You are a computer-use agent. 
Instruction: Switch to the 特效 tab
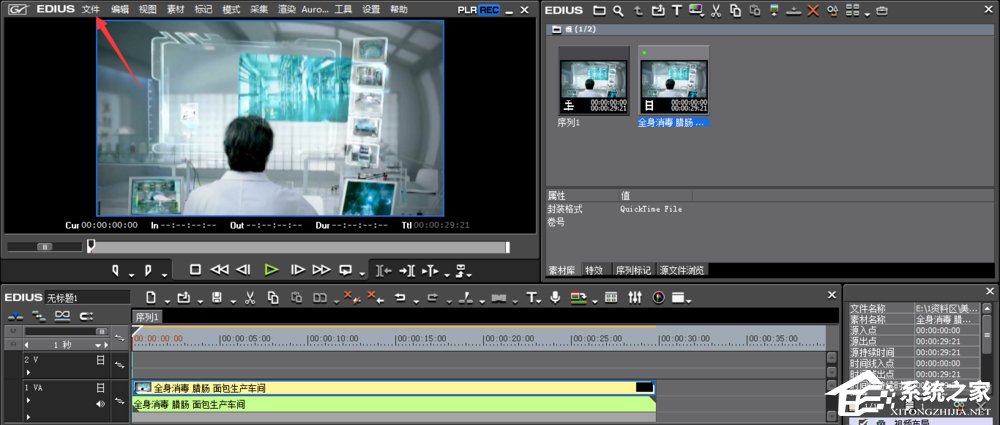(x=594, y=270)
